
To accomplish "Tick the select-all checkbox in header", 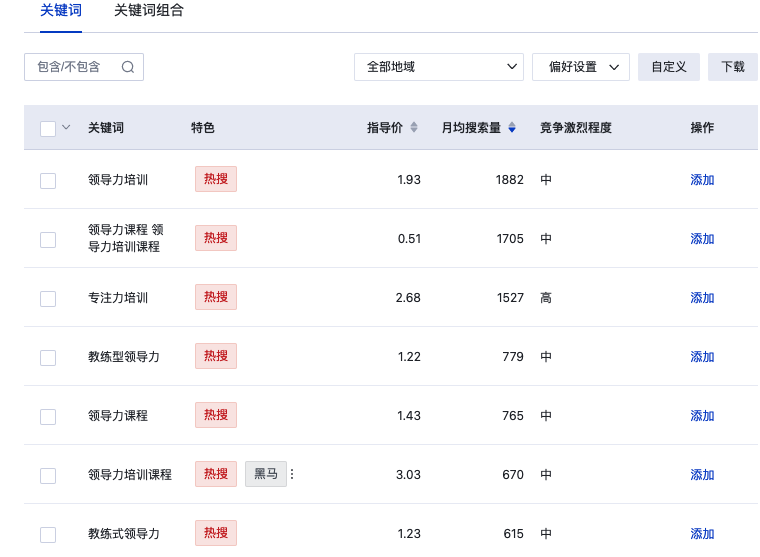I will 48,129.
